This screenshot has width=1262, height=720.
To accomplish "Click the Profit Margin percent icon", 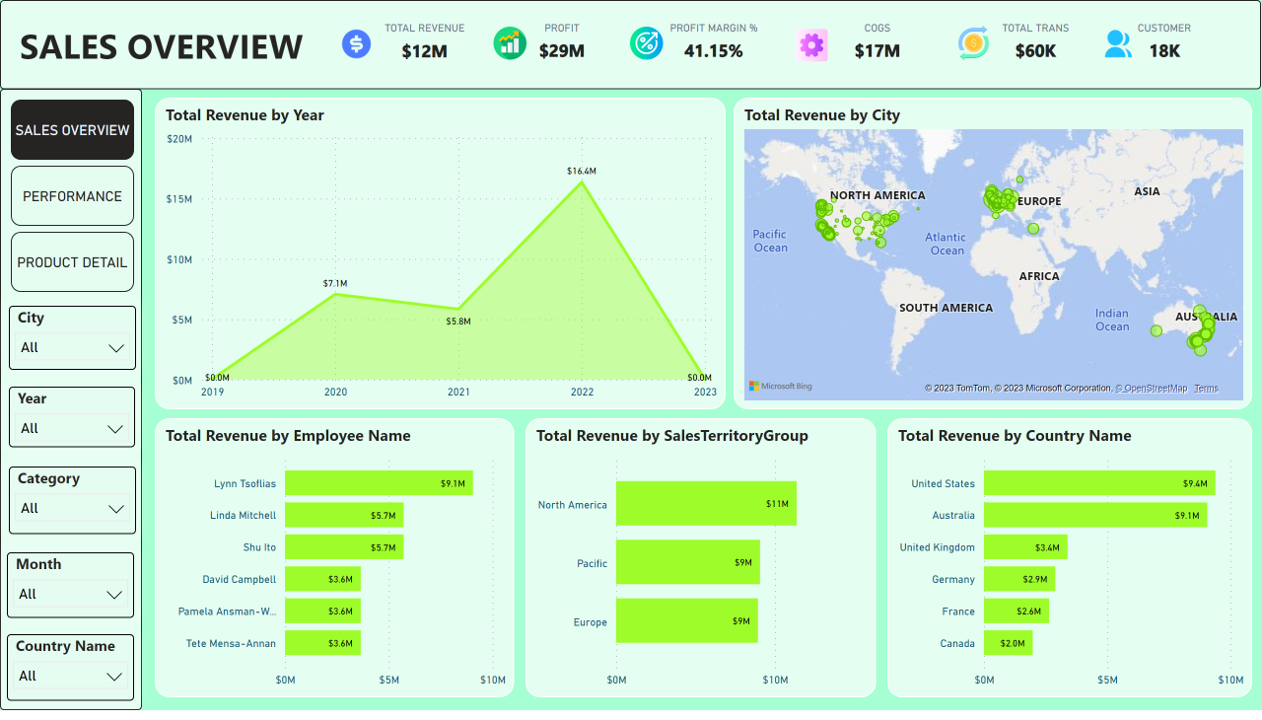I will coord(646,43).
